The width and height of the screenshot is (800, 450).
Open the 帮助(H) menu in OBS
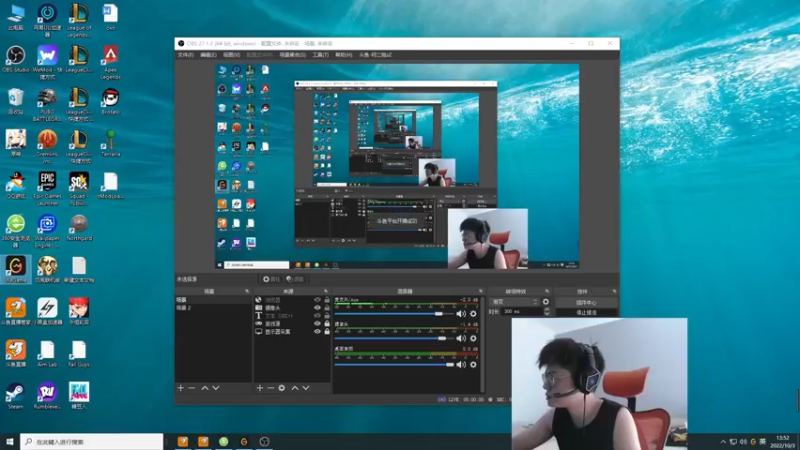pyautogui.click(x=343, y=55)
